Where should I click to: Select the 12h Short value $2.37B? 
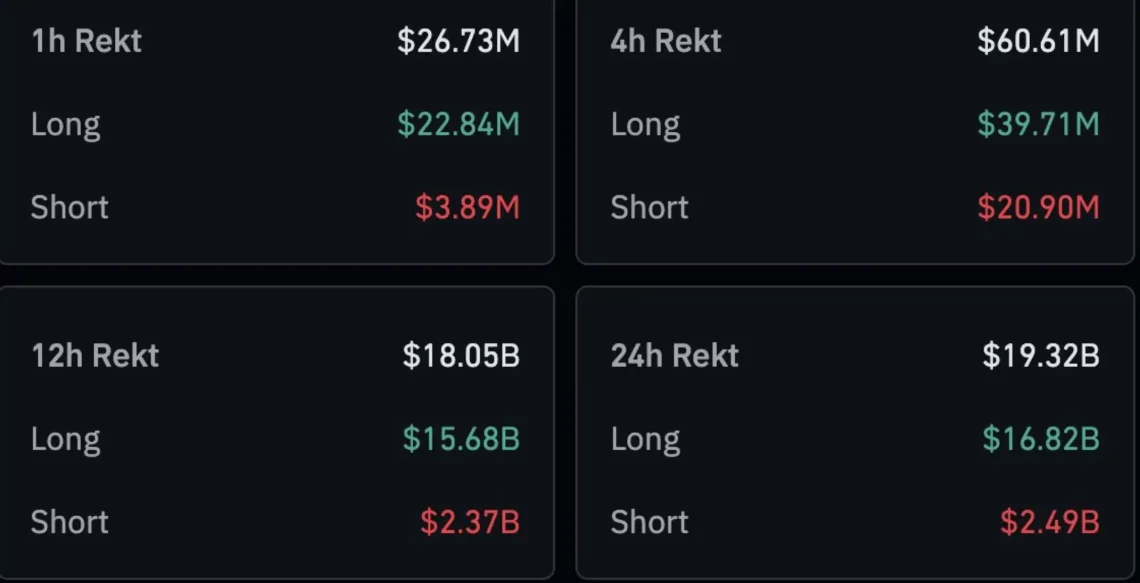(469, 521)
